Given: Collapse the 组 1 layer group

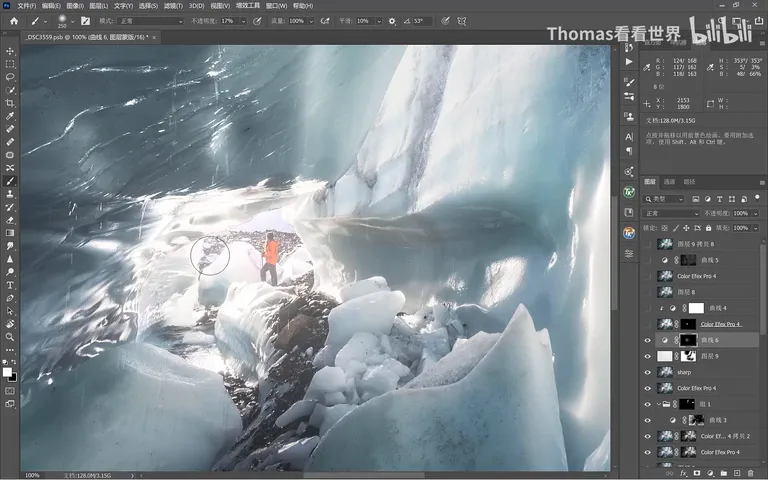Looking at the screenshot, I should [x=659, y=404].
